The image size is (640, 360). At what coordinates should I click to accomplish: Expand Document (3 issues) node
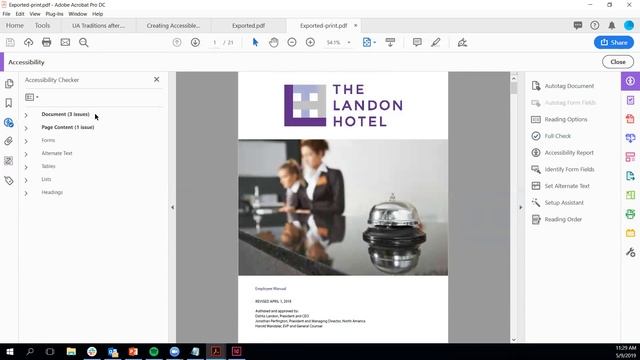tap(26, 115)
